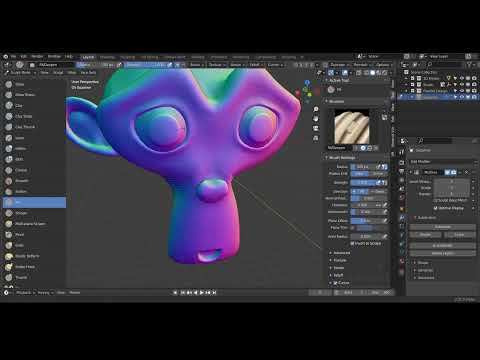Click the outliner search field
480x360 pixels.
[x=444, y=64]
